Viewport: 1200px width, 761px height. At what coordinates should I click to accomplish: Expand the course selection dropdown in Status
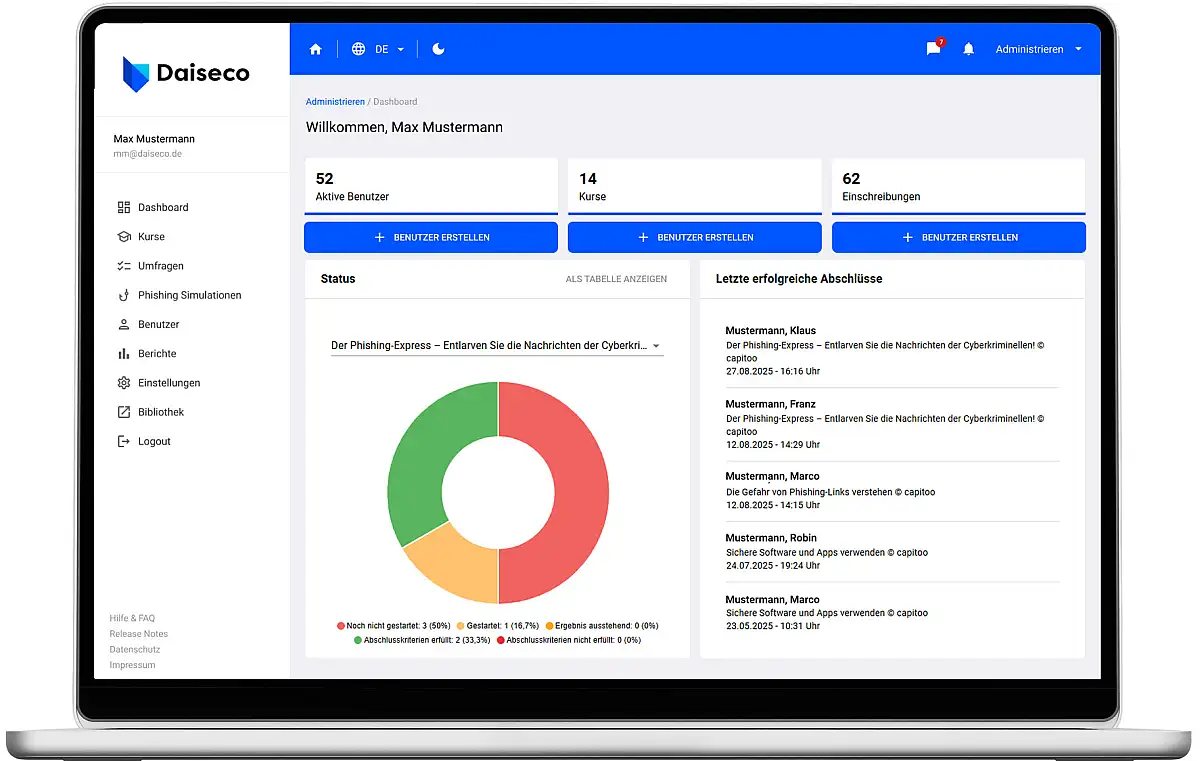point(497,346)
